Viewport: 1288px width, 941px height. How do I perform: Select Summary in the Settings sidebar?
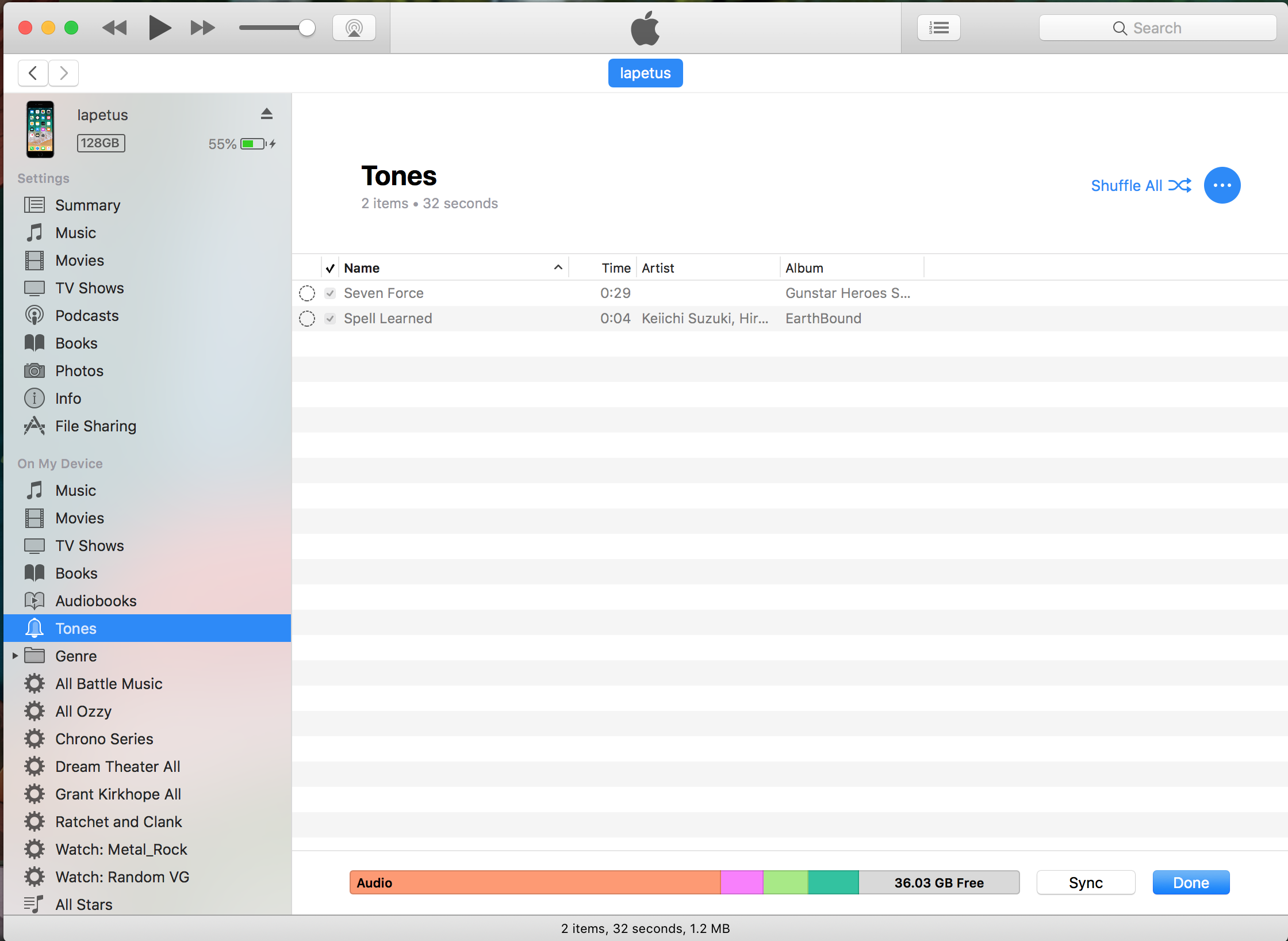click(87, 205)
